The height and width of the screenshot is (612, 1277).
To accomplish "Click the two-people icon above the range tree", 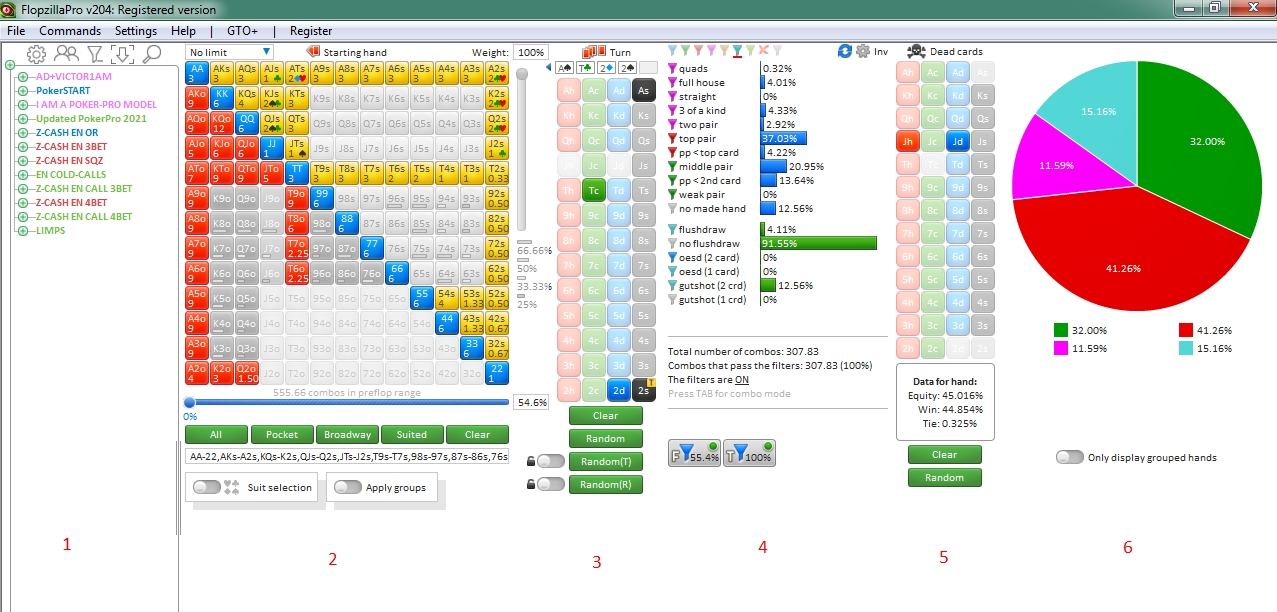I will [x=66, y=54].
